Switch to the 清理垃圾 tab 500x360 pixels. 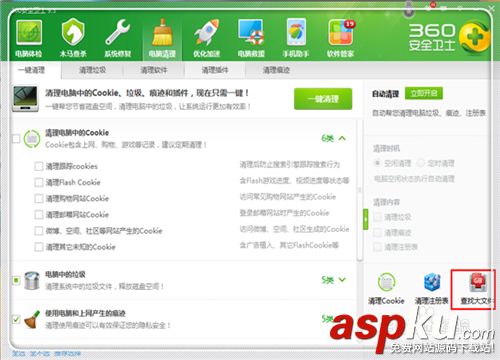[92, 70]
